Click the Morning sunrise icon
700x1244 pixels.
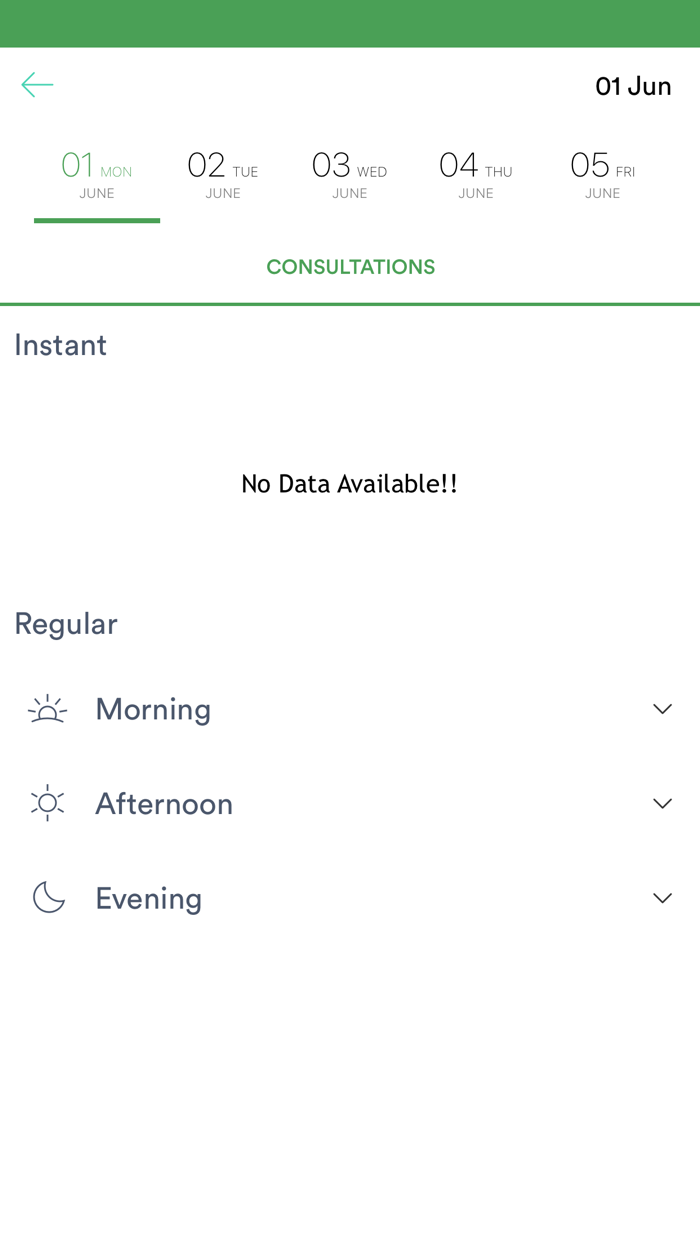click(47, 709)
